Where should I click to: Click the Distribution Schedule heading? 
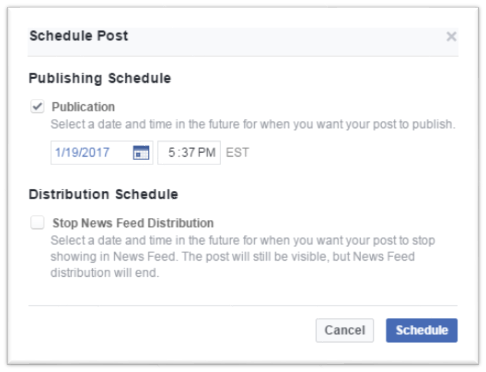(x=103, y=194)
